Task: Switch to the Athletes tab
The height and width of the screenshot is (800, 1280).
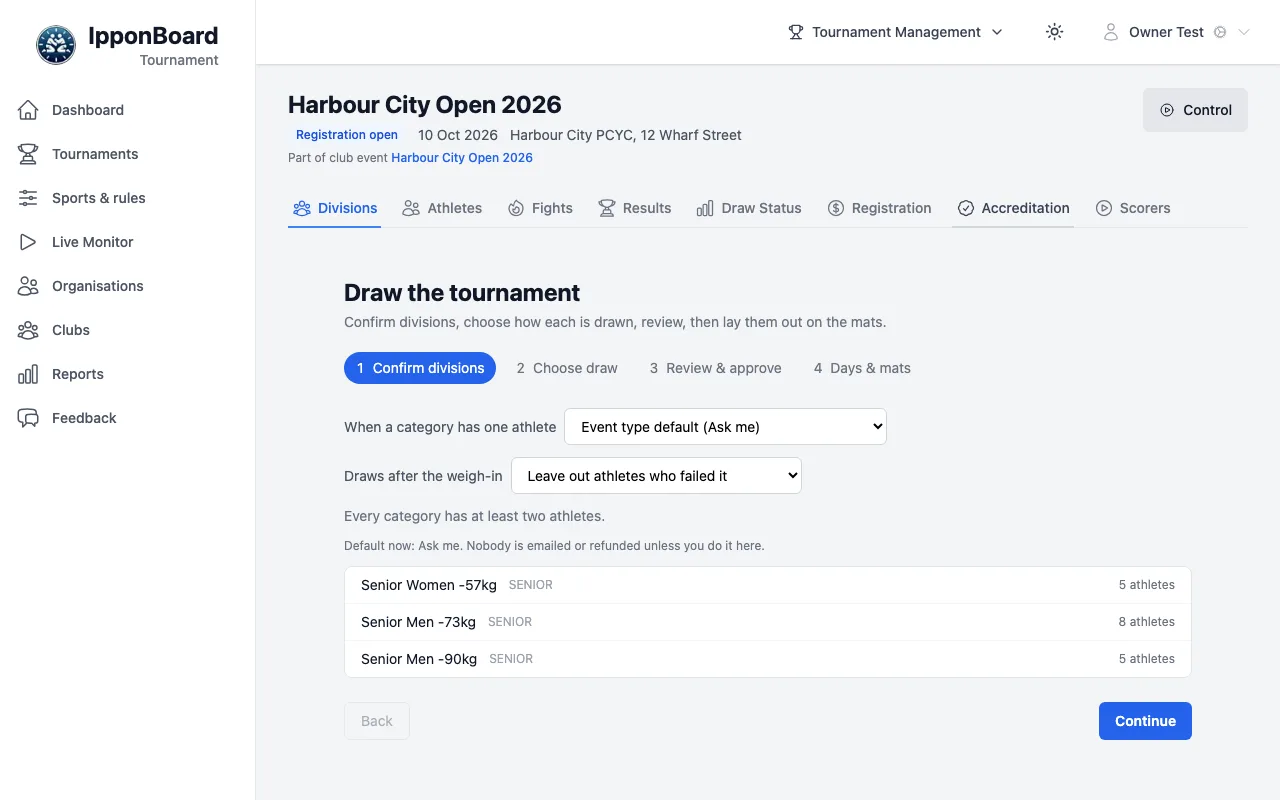Action: point(442,208)
